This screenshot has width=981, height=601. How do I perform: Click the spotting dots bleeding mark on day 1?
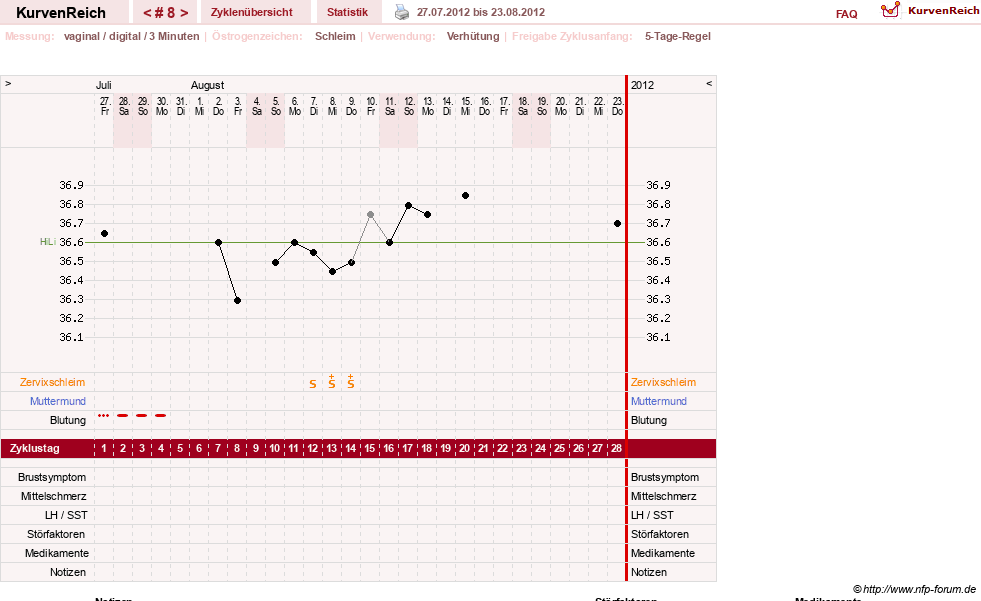pyautogui.click(x=104, y=415)
